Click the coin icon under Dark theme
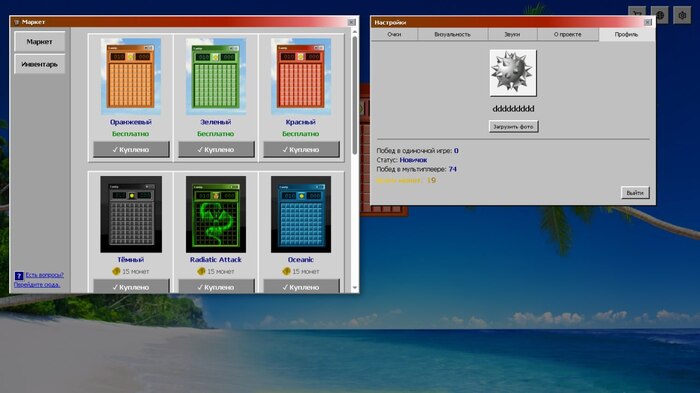The height and width of the screenshot is (393, 700). tap(116, 272)
